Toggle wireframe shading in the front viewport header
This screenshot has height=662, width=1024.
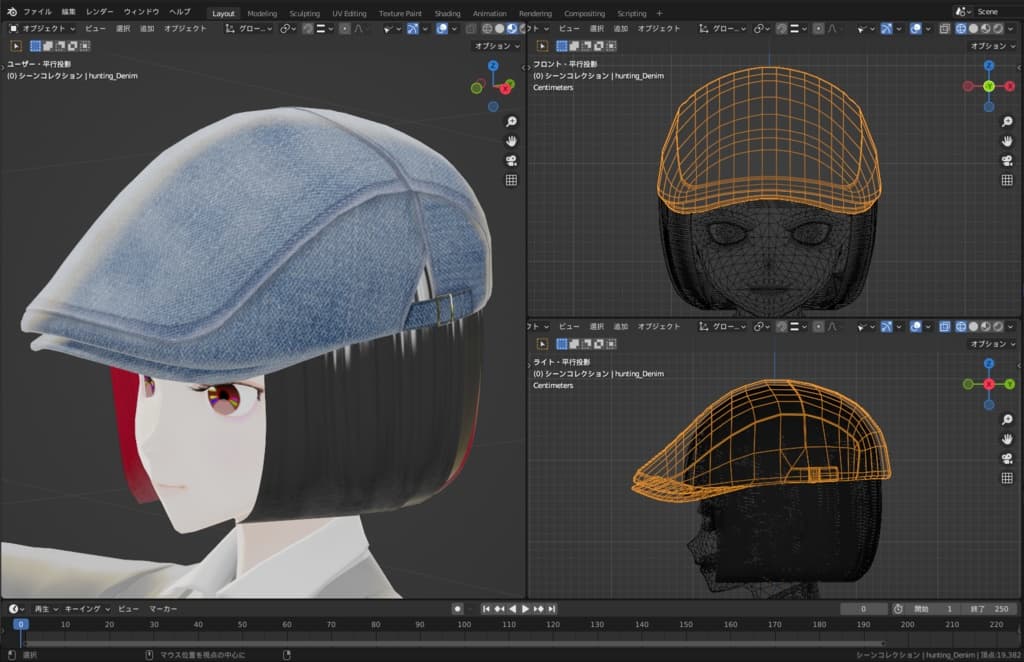coord(959,29)
